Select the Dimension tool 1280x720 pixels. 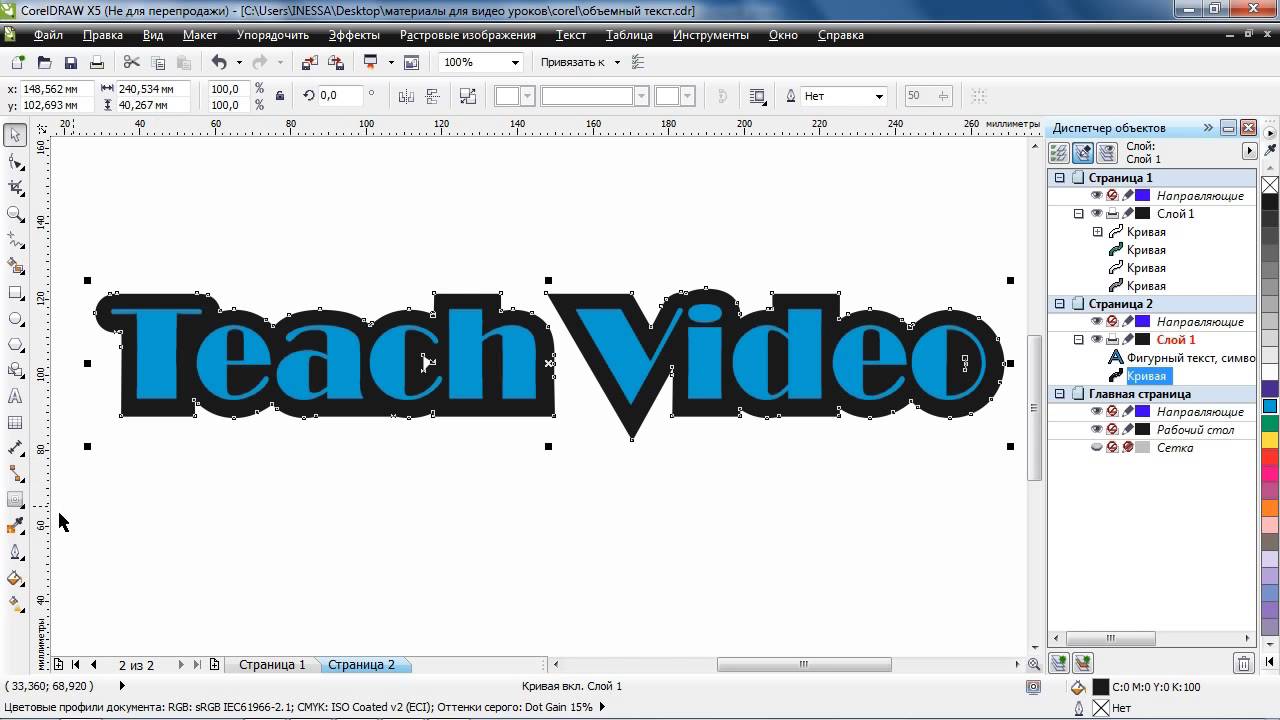pyautogui.click(x=15, y=448)
